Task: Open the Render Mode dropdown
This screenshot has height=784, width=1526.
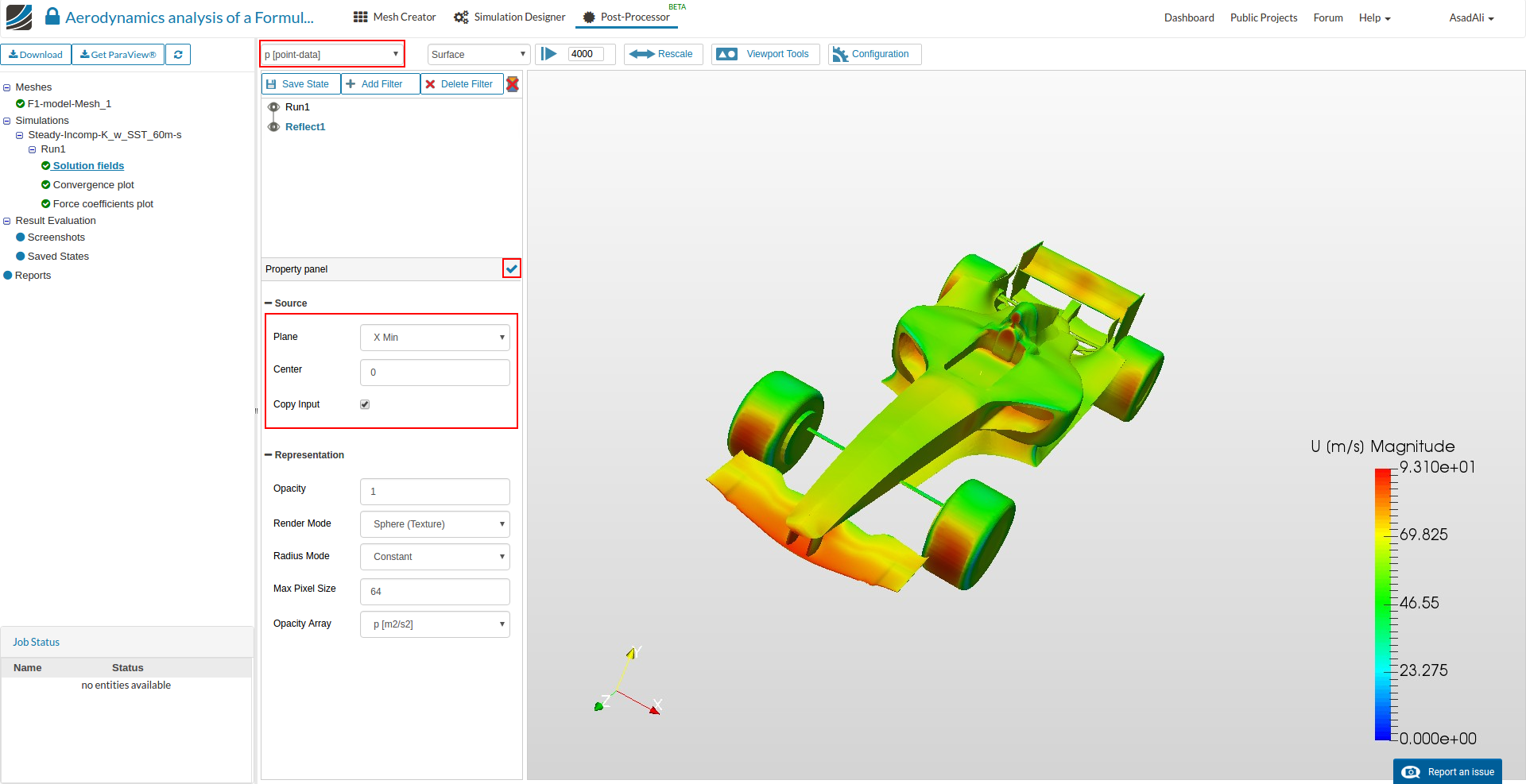Action: (x=435, y=524)
